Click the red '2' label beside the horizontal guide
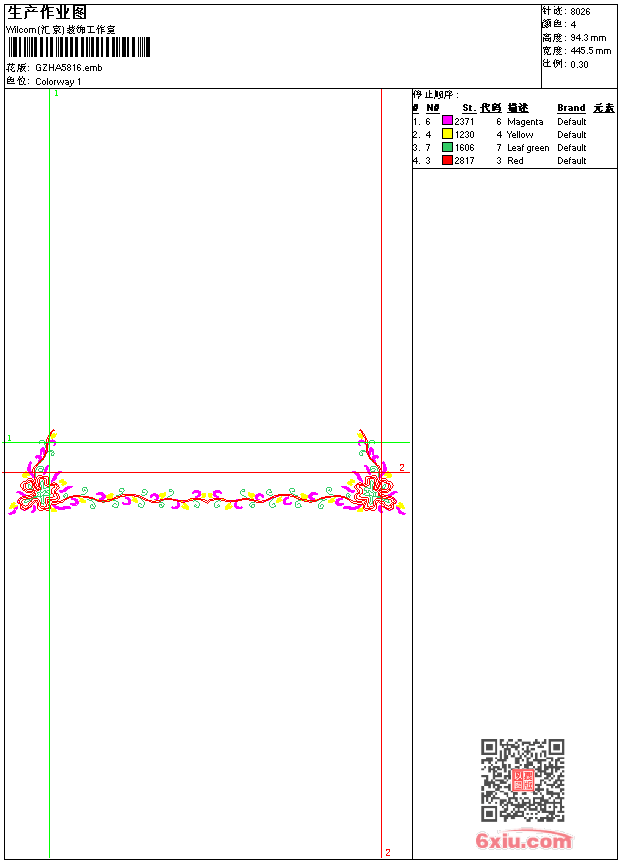620x860 pixels. pyautogui.click(x=402, y=467)
